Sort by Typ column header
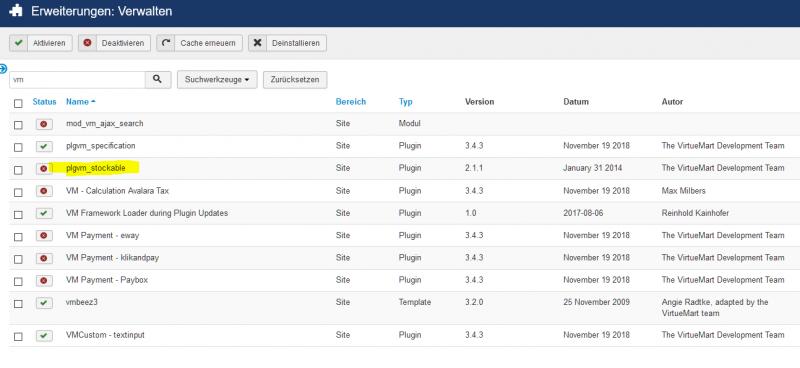 pyautogui.click(x=406, y=102)
